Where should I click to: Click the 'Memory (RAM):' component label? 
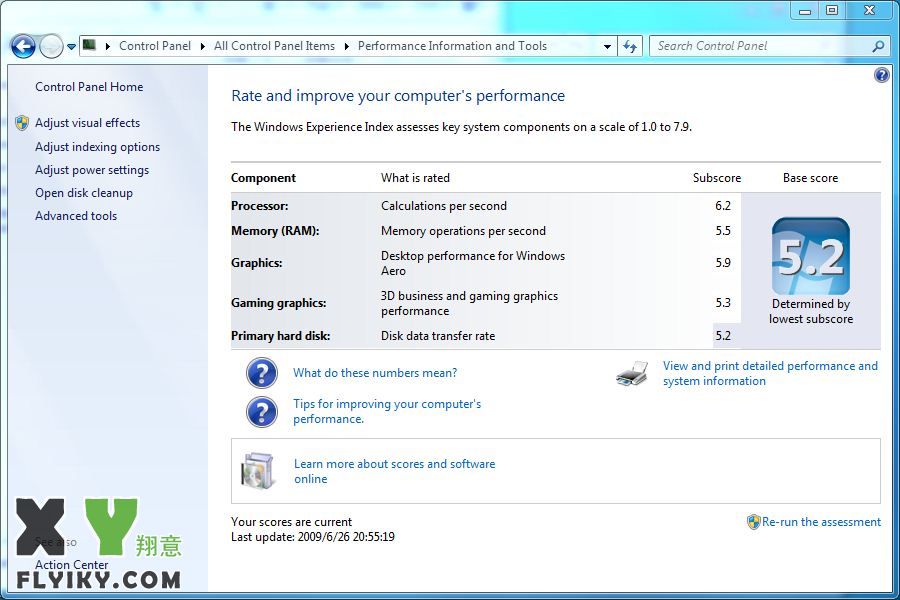(x=275, y=231)
